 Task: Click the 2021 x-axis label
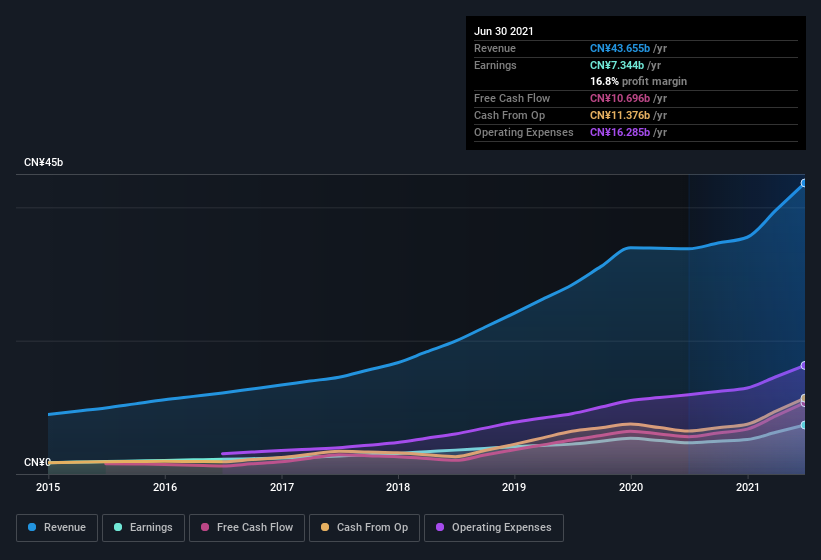748,487
